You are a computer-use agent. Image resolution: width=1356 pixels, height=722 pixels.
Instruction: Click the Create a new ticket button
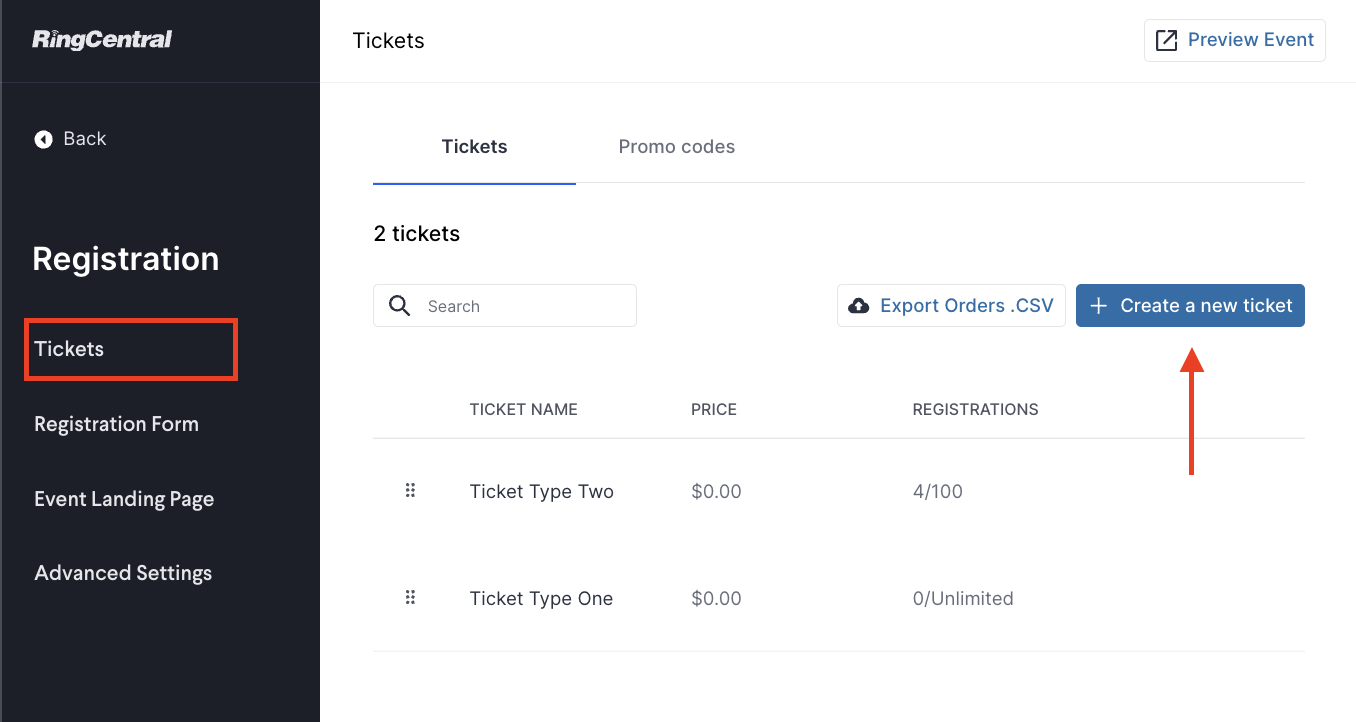coord(1190,306)
